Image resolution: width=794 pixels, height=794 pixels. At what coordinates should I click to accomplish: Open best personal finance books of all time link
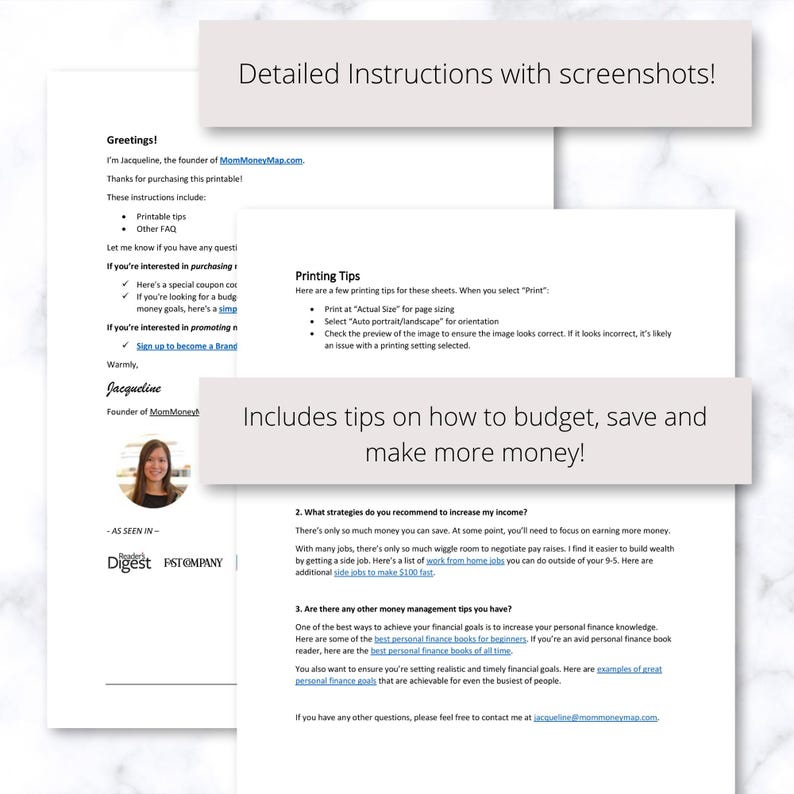pos(441,651)
